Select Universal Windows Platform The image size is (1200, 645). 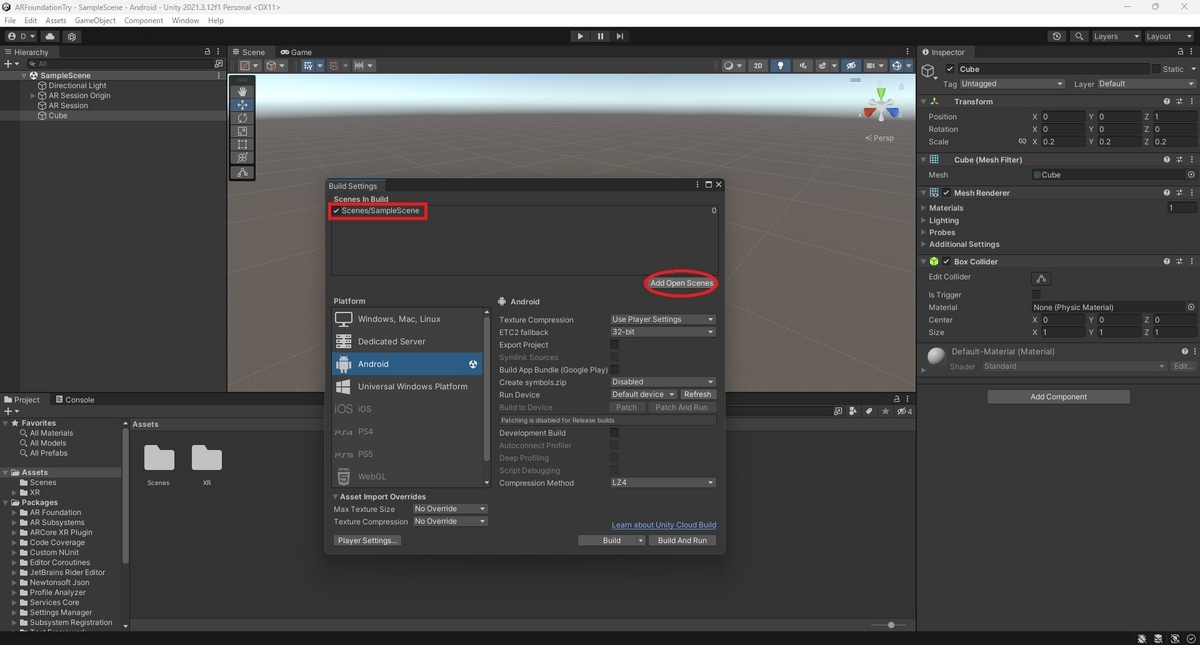click(x=407, y=386)
